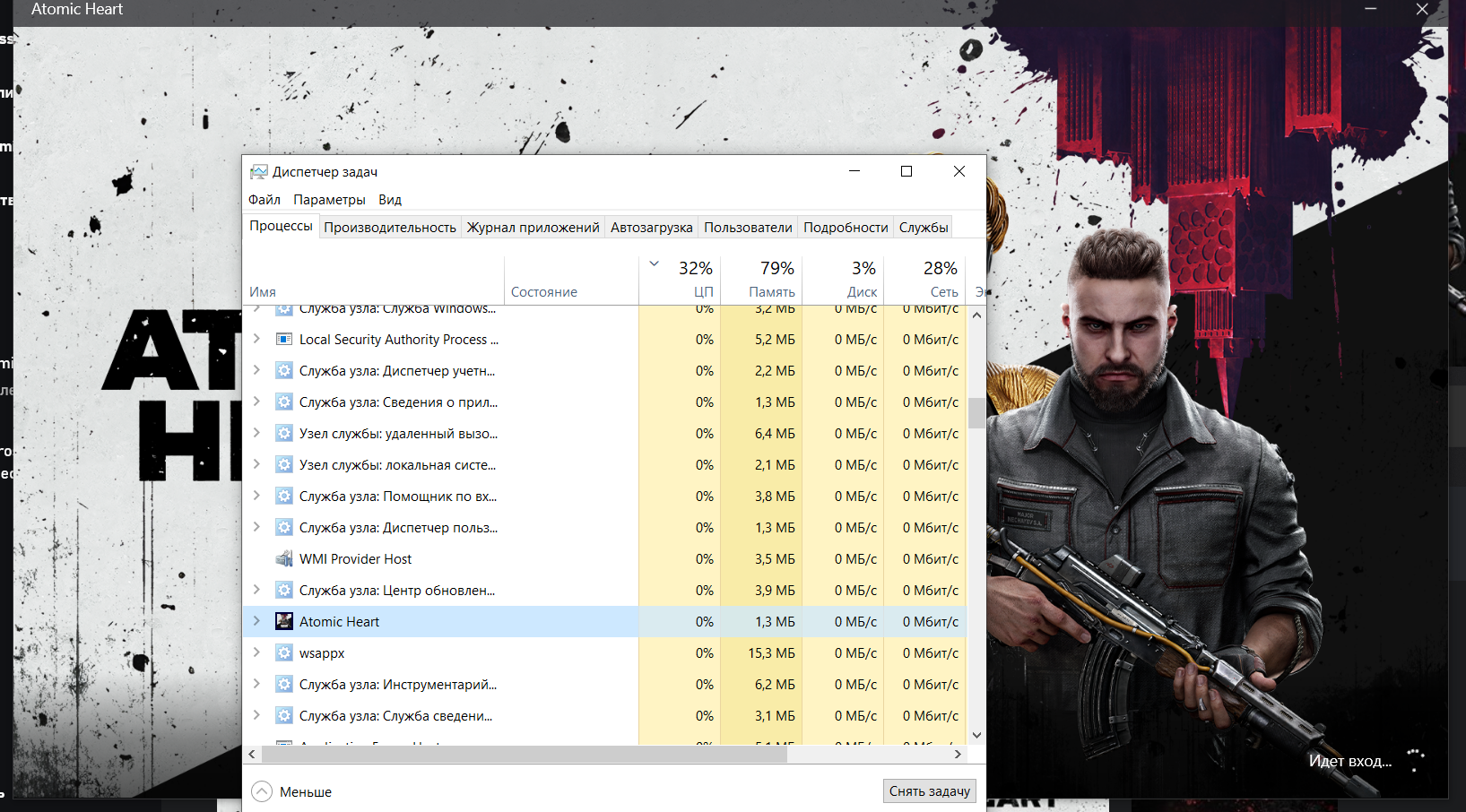Go to the 'Службы' tab
1466x812 pixels.
(924, 228)
